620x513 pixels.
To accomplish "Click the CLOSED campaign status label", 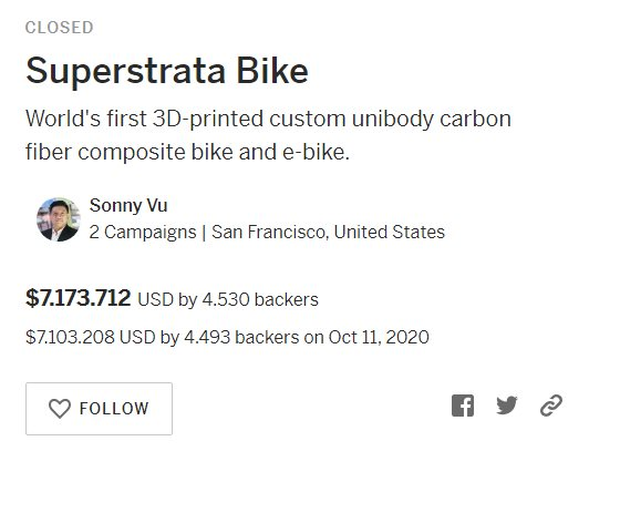I will [59, 28].
